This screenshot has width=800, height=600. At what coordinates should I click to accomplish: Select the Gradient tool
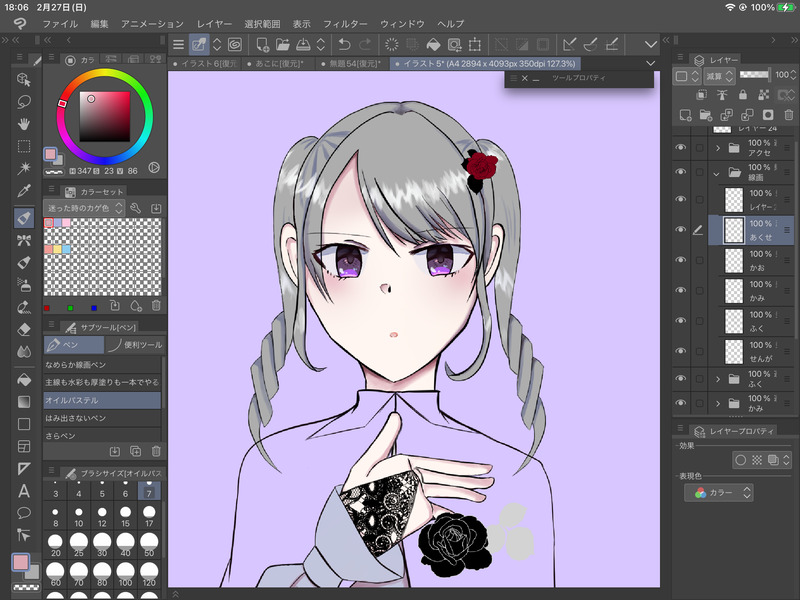click(x=23, y=402)
